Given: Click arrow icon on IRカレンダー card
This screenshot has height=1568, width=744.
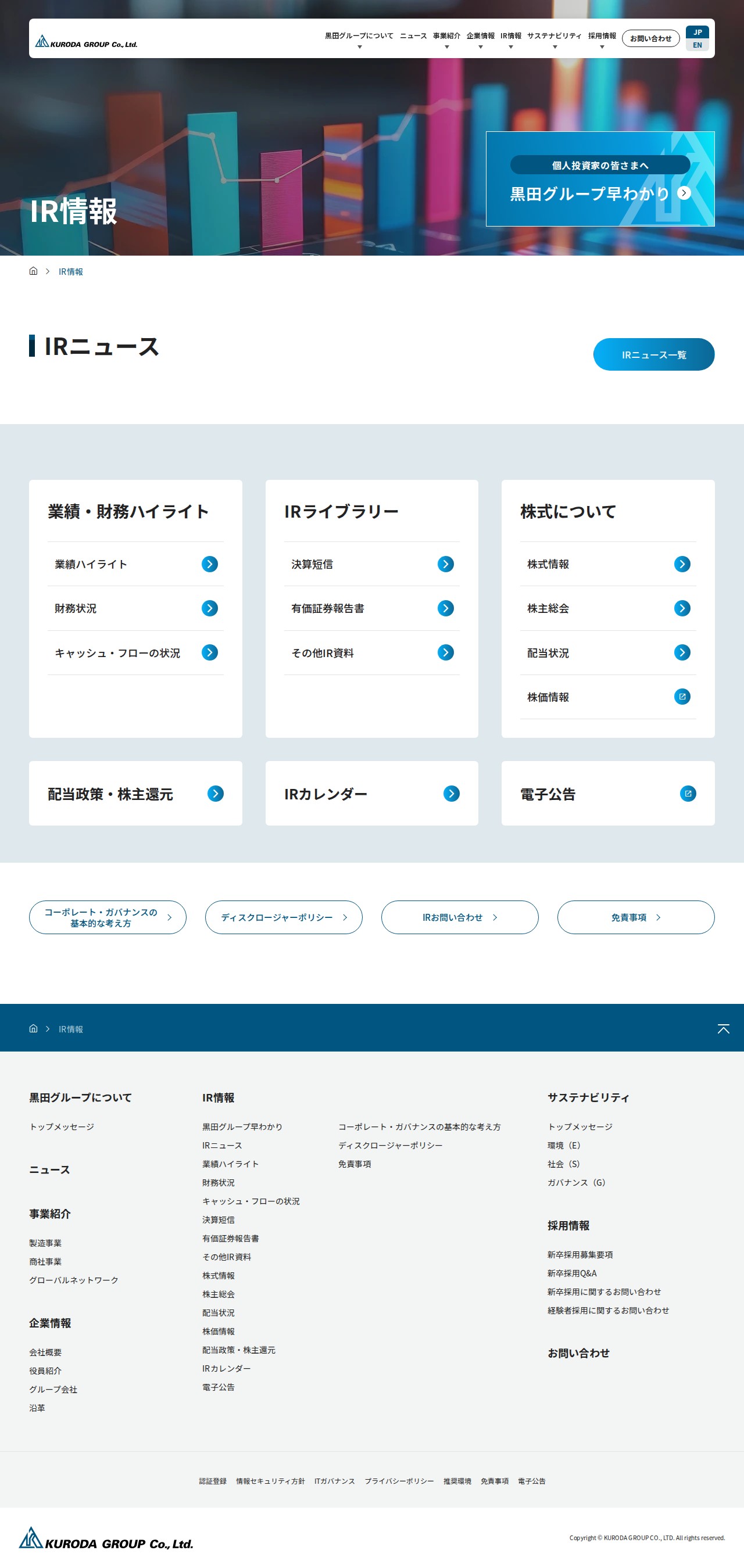Looking at the screenshot, I should (451, 794).
